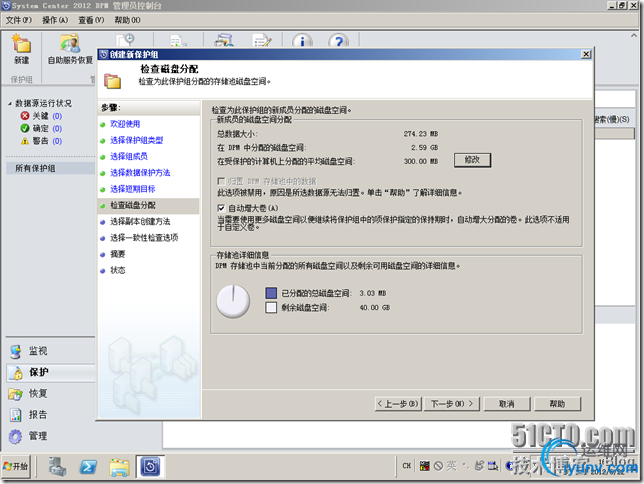The height and width of the screenshot is (484, 644).
Task: Click the 开始 Start button
Action: click(16, 467)
